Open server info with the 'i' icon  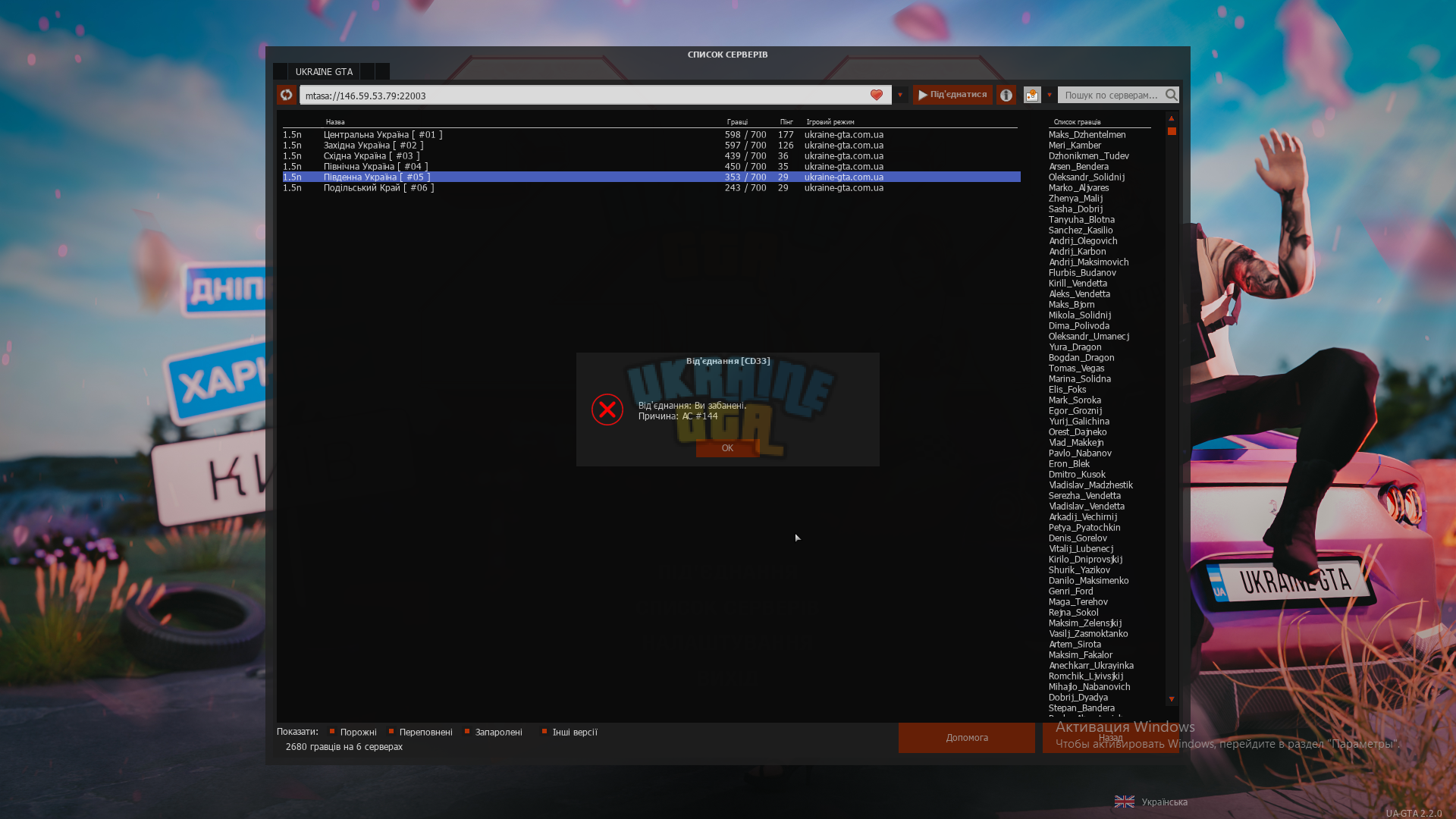point(1006,95)
